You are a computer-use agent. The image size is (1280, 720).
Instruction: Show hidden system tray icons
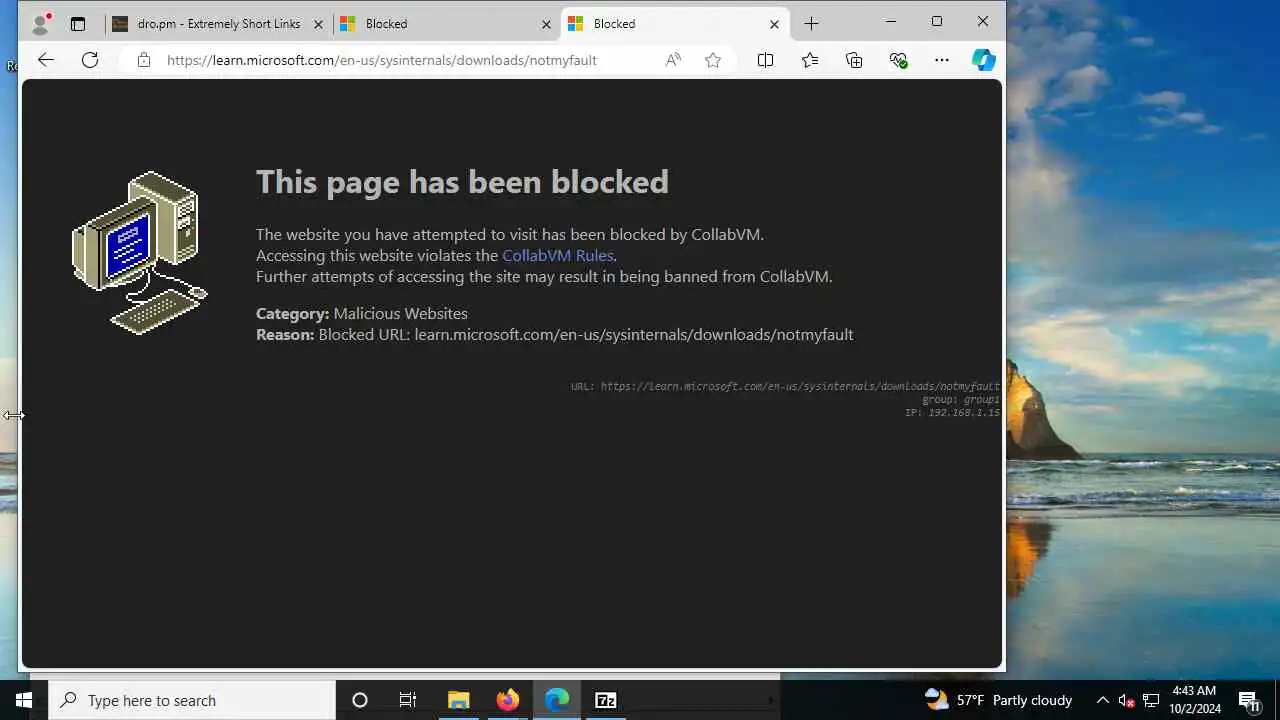tap(1103, 700)
